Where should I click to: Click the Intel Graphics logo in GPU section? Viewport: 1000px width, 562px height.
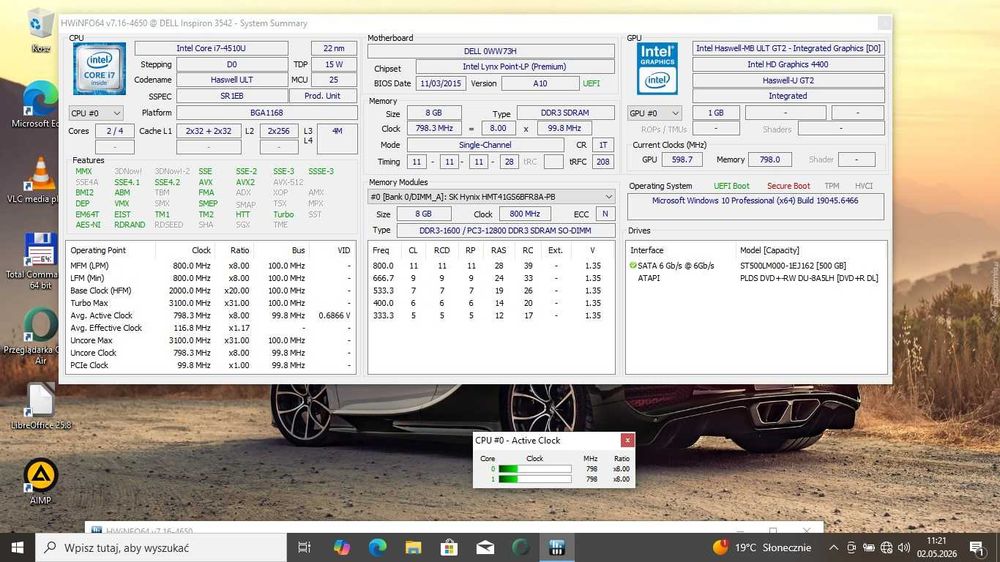tap(657, 69)
